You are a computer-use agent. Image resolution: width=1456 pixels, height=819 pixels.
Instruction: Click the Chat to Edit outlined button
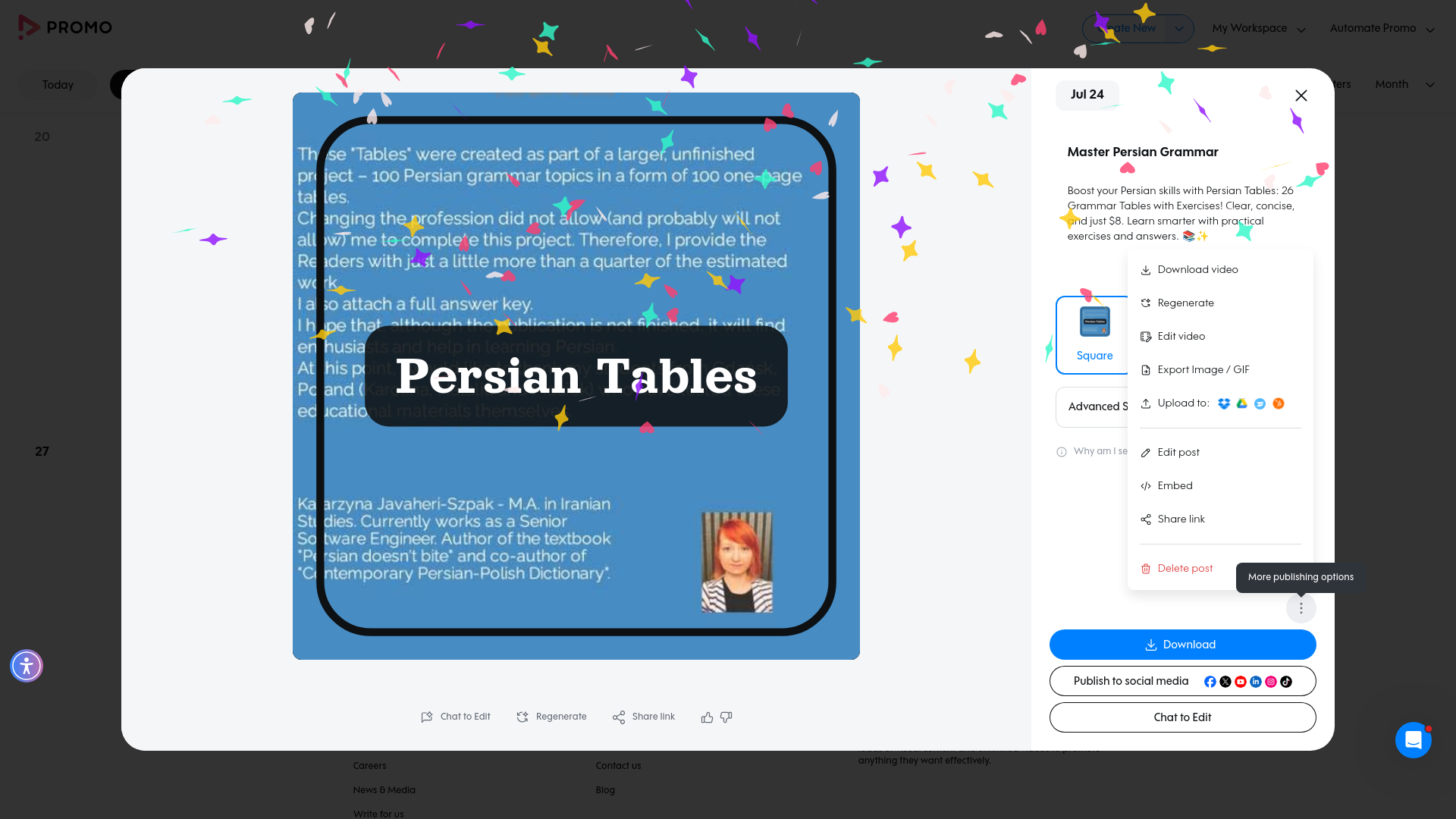[x=1183, y=717]
